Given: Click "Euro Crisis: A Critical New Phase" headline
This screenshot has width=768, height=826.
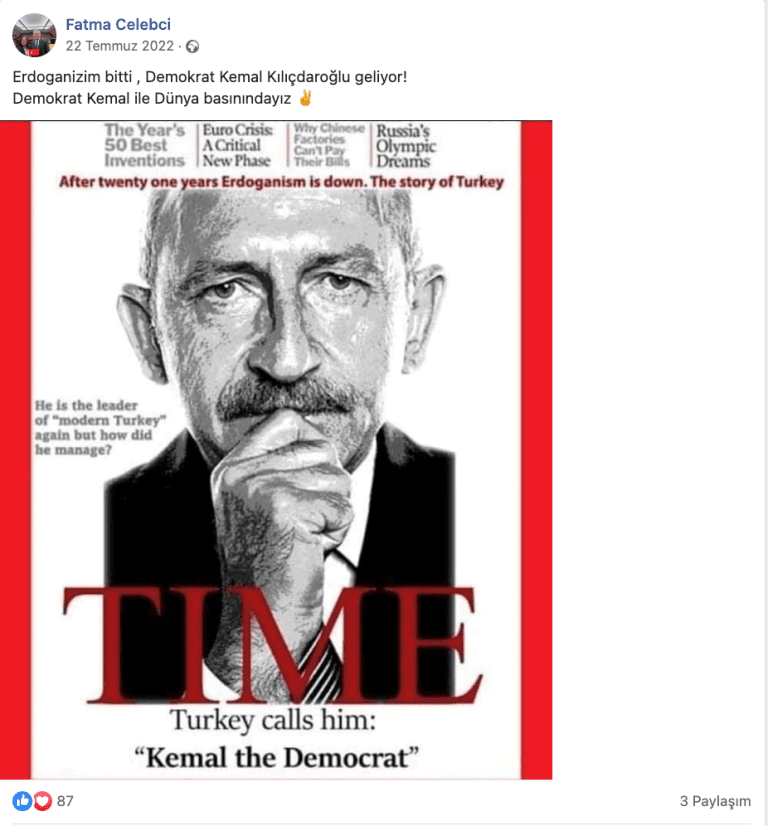Looking at the screenshot, I should (x=238, y=145).
